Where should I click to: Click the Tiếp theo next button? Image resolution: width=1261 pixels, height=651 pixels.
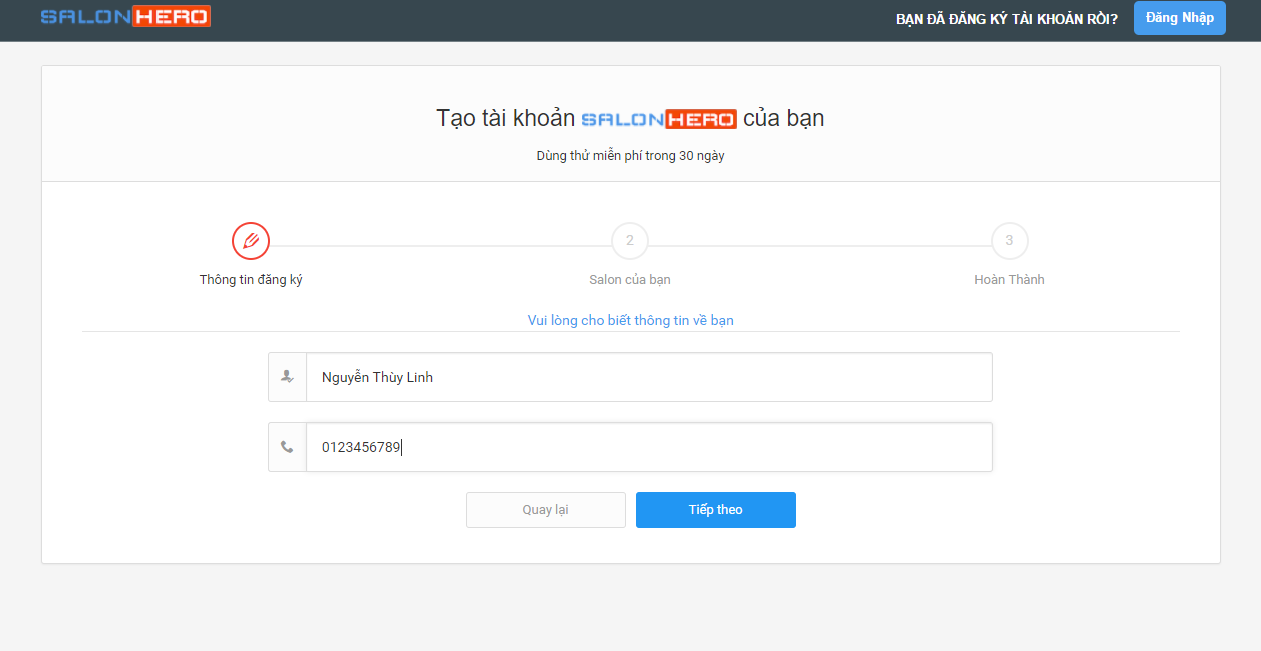click(716, 510)
